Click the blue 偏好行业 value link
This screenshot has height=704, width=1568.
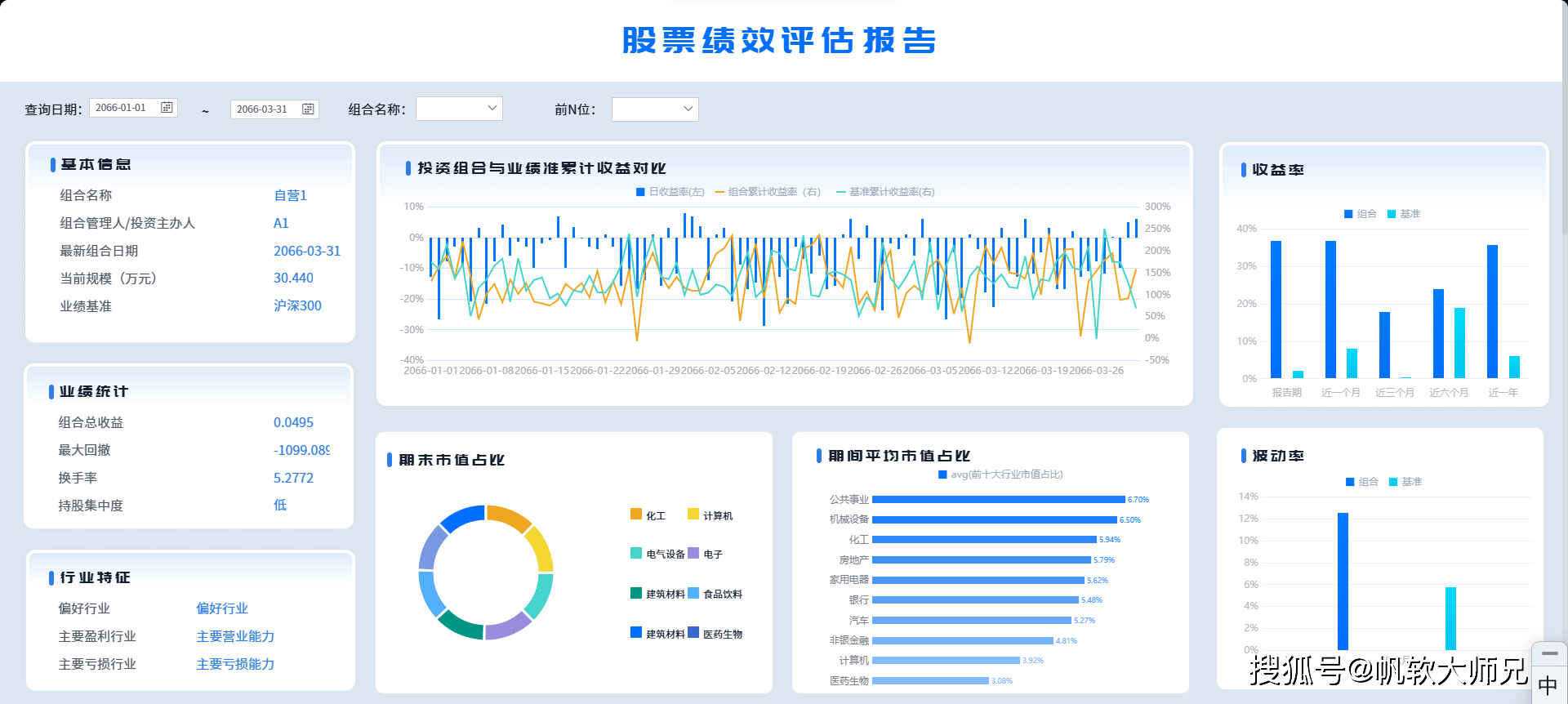[x=222, y=608]
